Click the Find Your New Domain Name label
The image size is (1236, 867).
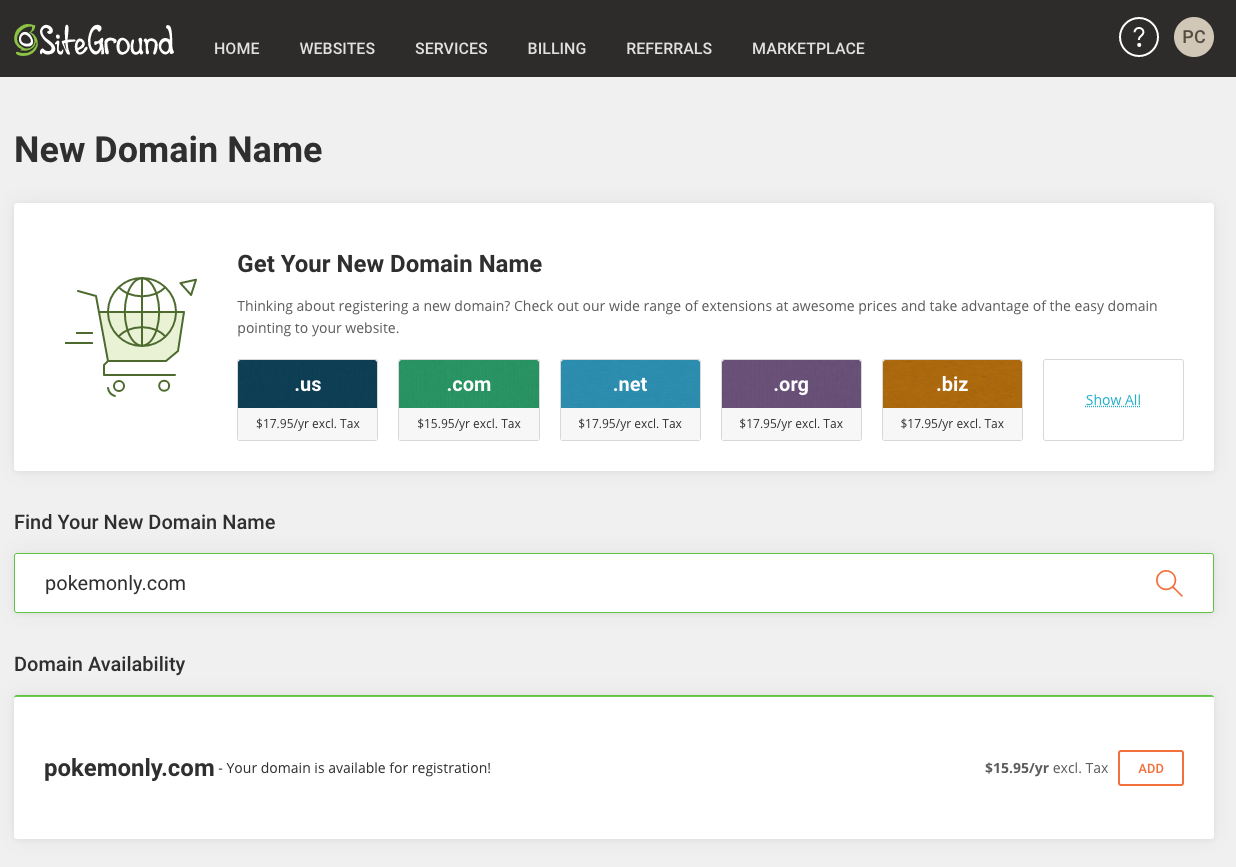tap(144, 522)
